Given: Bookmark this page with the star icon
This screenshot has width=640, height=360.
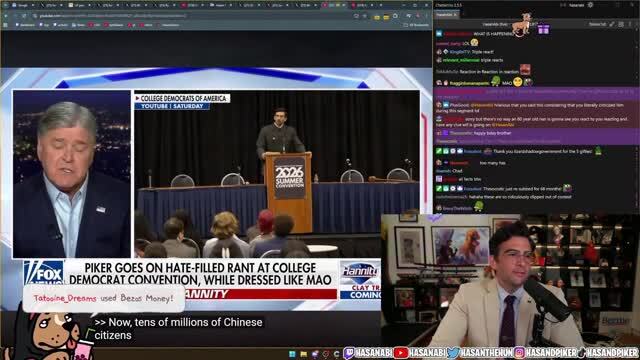Looking at the screenshot, I should (365, 16).
